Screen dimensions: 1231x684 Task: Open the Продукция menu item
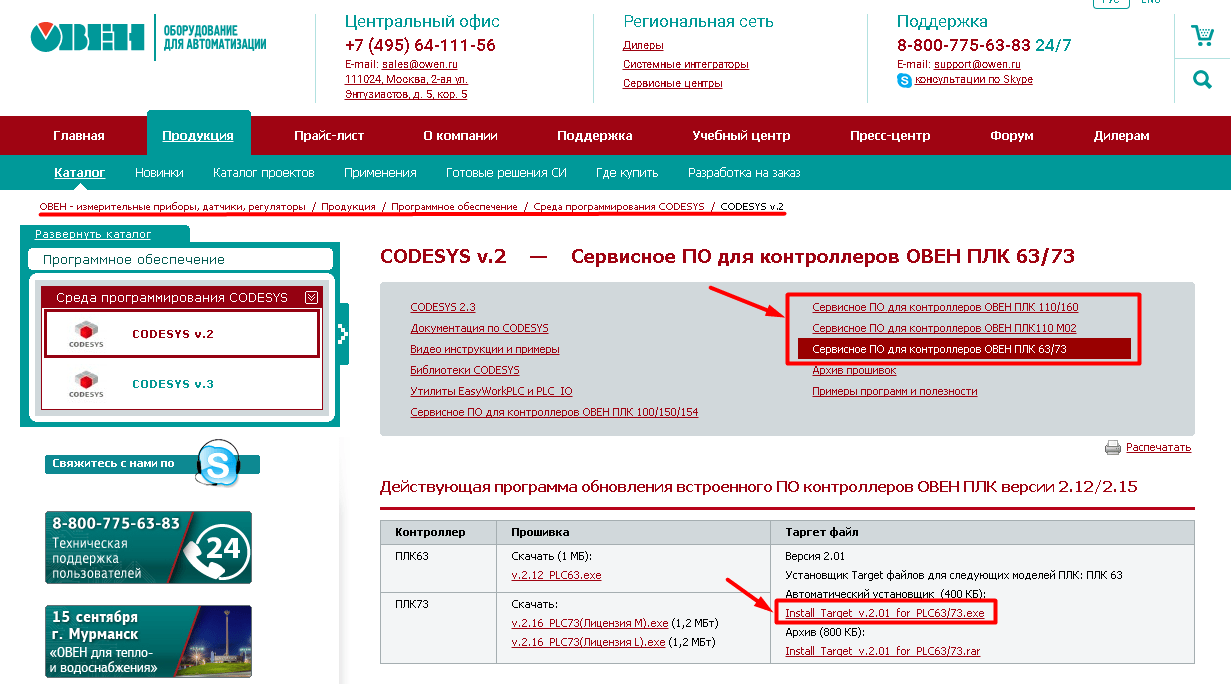(198, 136)
